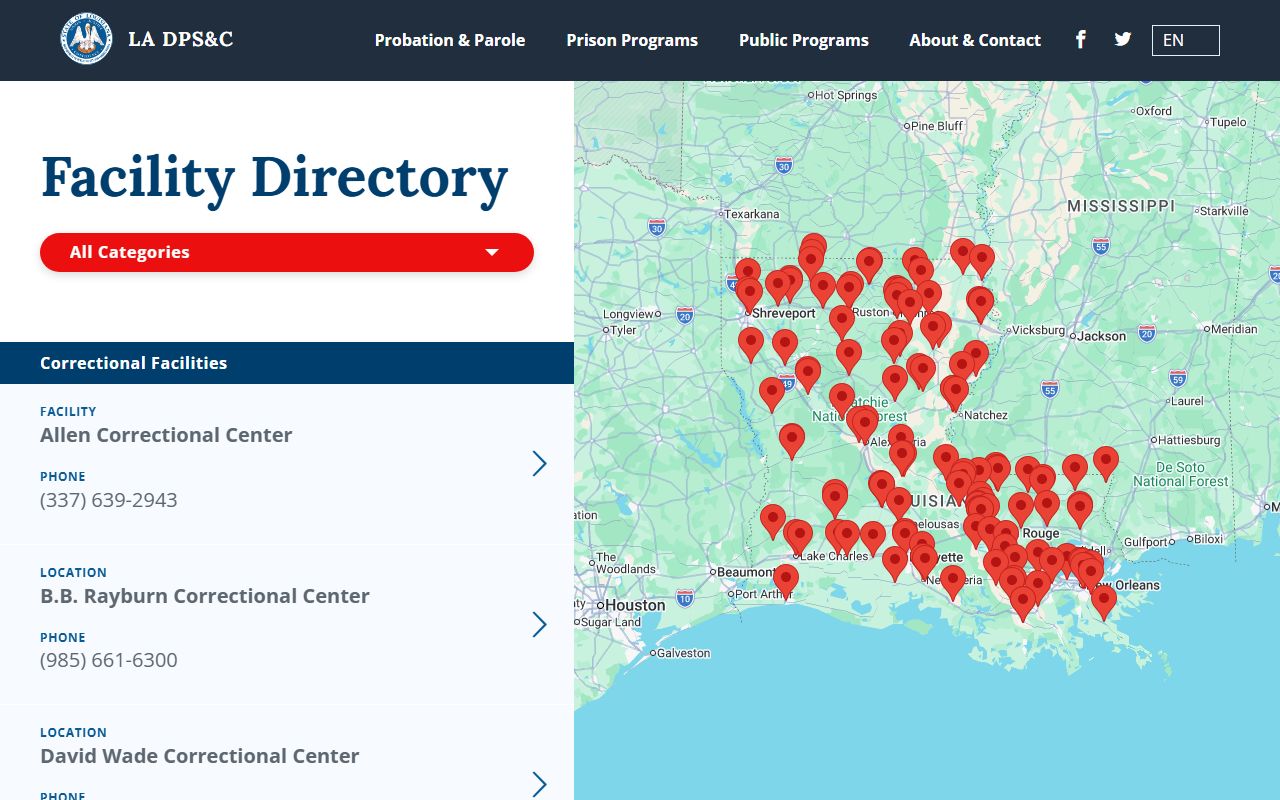Click phone number (985) 661-6300
This screenshot has height=800, width=1280.
(x=109, y=660)
